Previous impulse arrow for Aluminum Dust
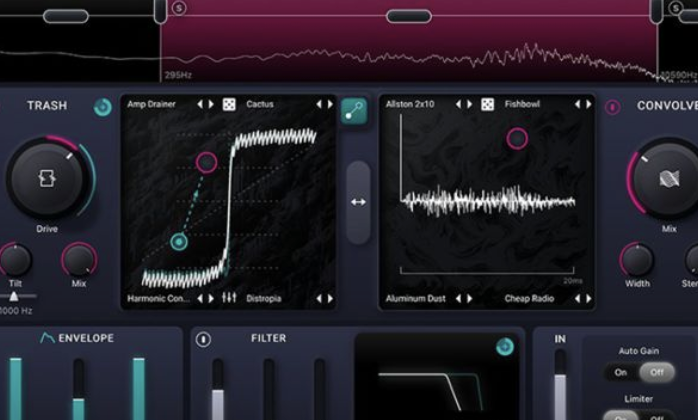698x420 pixels. (458, 298)
